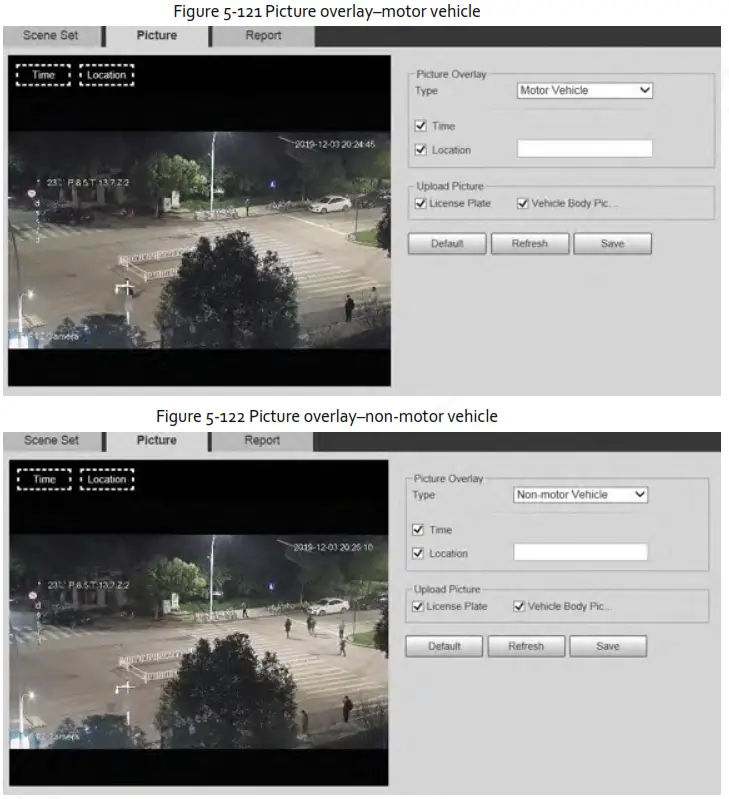Toggle License Plate checkbox in motor vehicle panel
Screen dimensions: 729x799
pyautogui.click(x=421, y=203)
